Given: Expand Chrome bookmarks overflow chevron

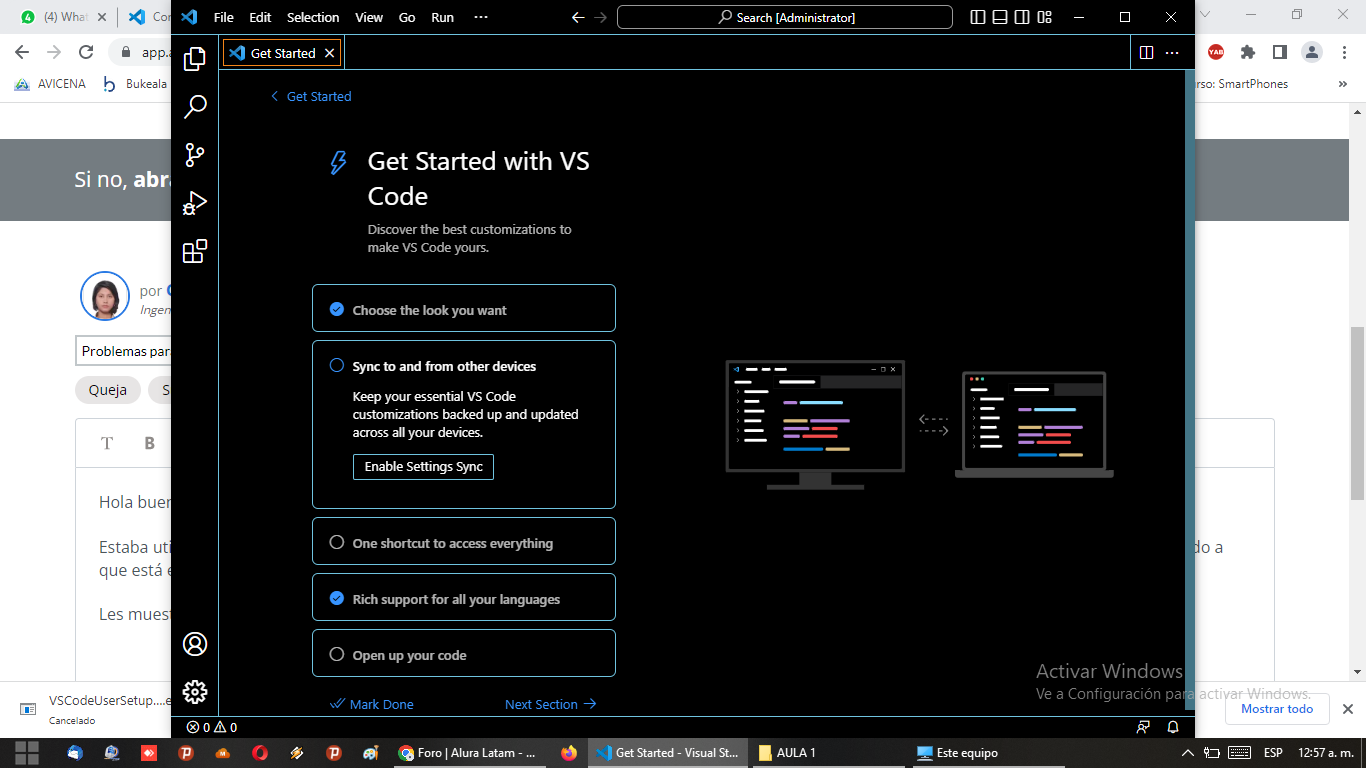Looking at the screenshot, I should pos(1342,84).
